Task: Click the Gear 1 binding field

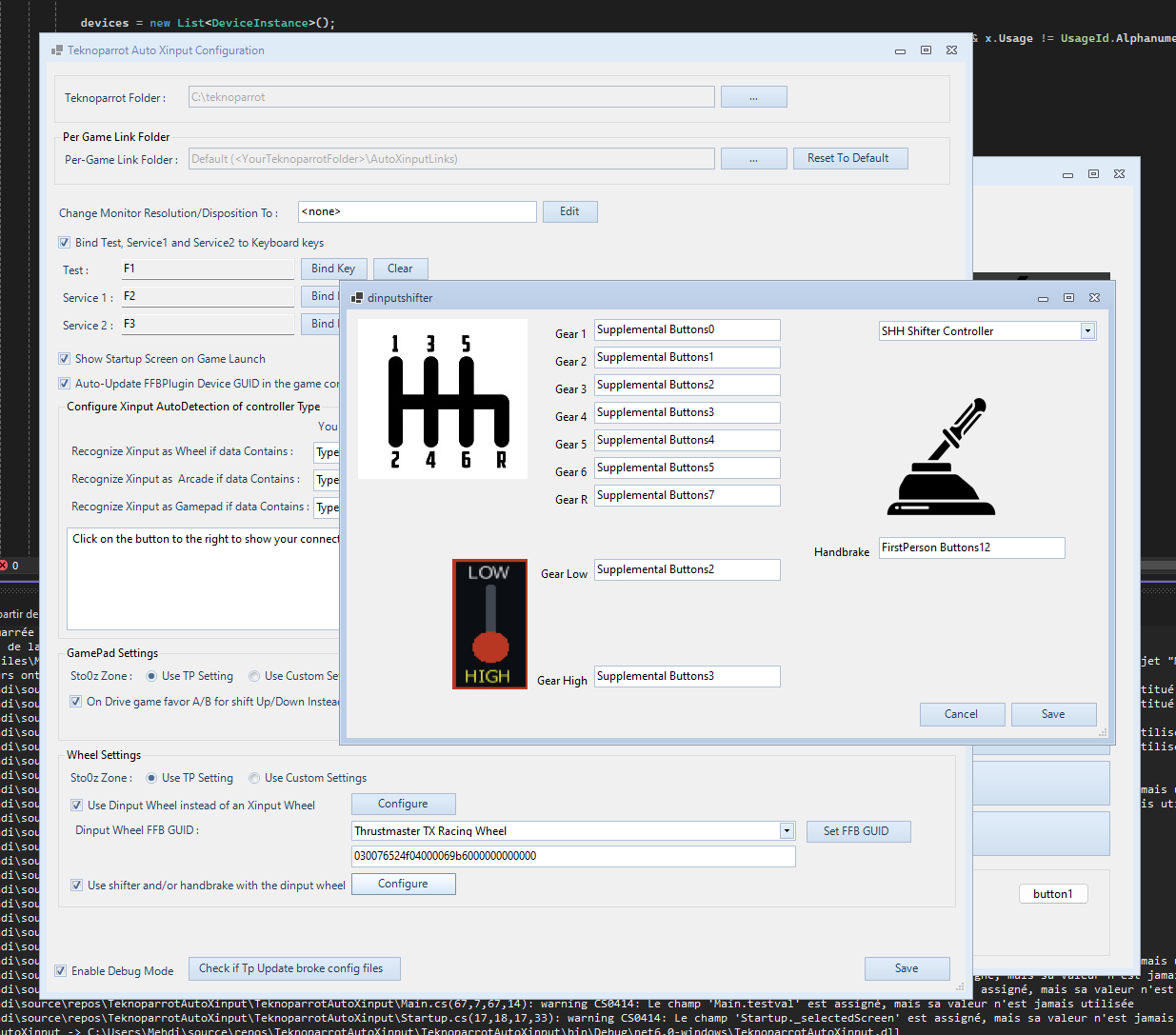Action: [688, 329]
